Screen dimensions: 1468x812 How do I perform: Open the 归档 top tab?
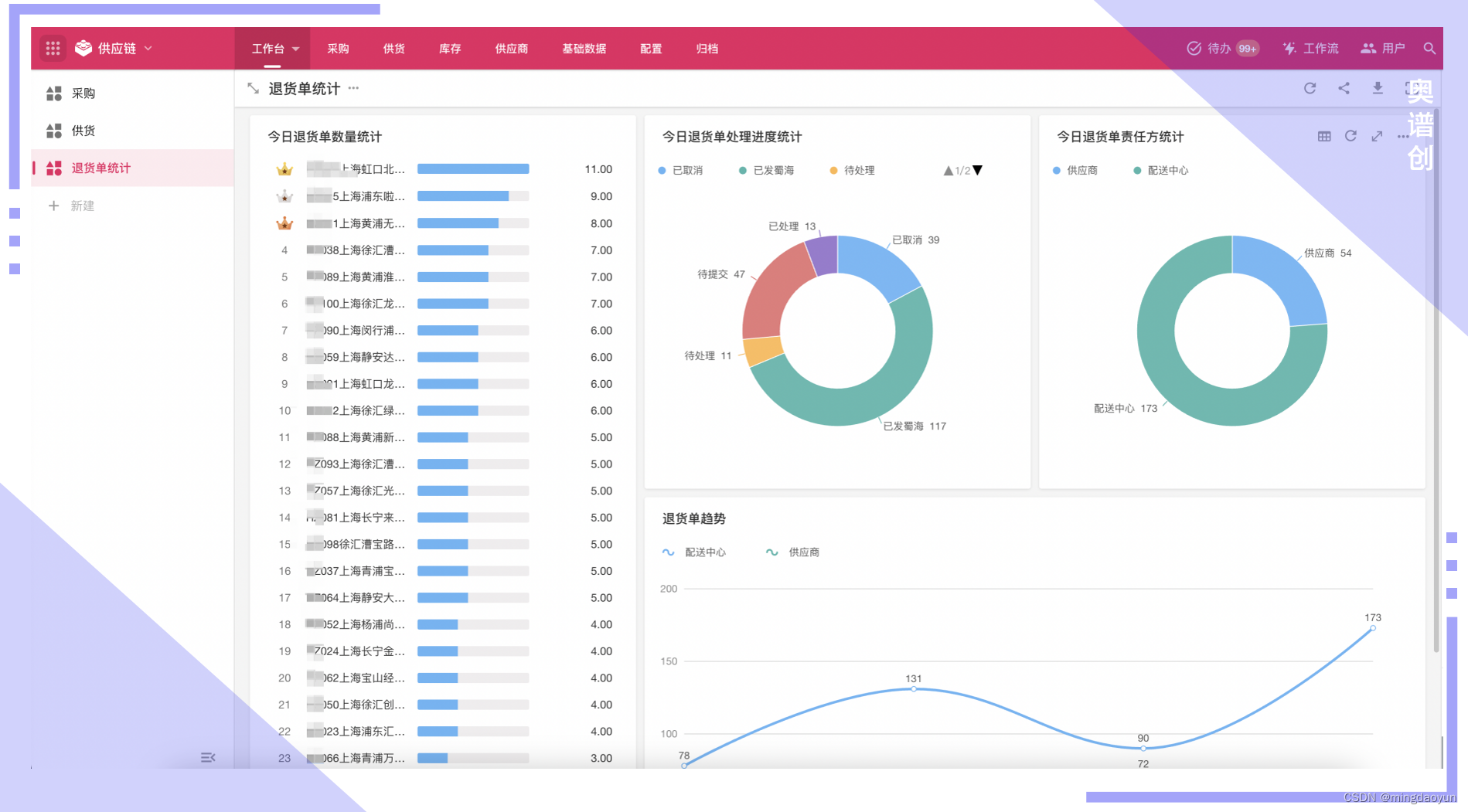[707, 49]
